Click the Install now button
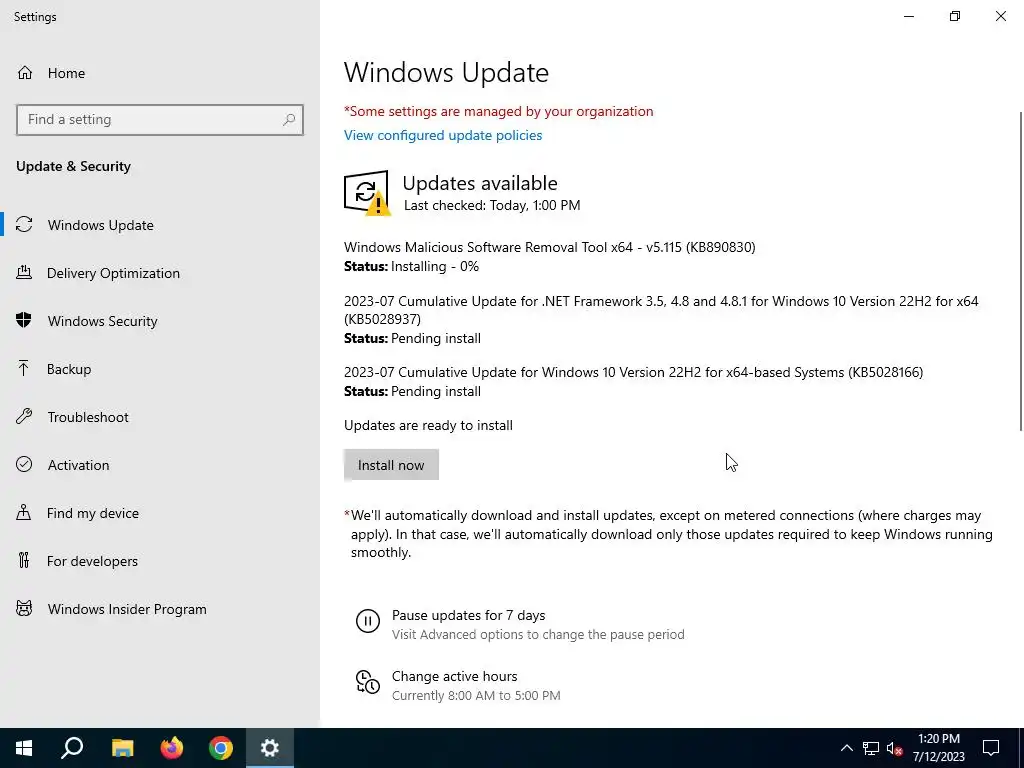Viewport: 1024px width, 768px height. pos(391,465)
